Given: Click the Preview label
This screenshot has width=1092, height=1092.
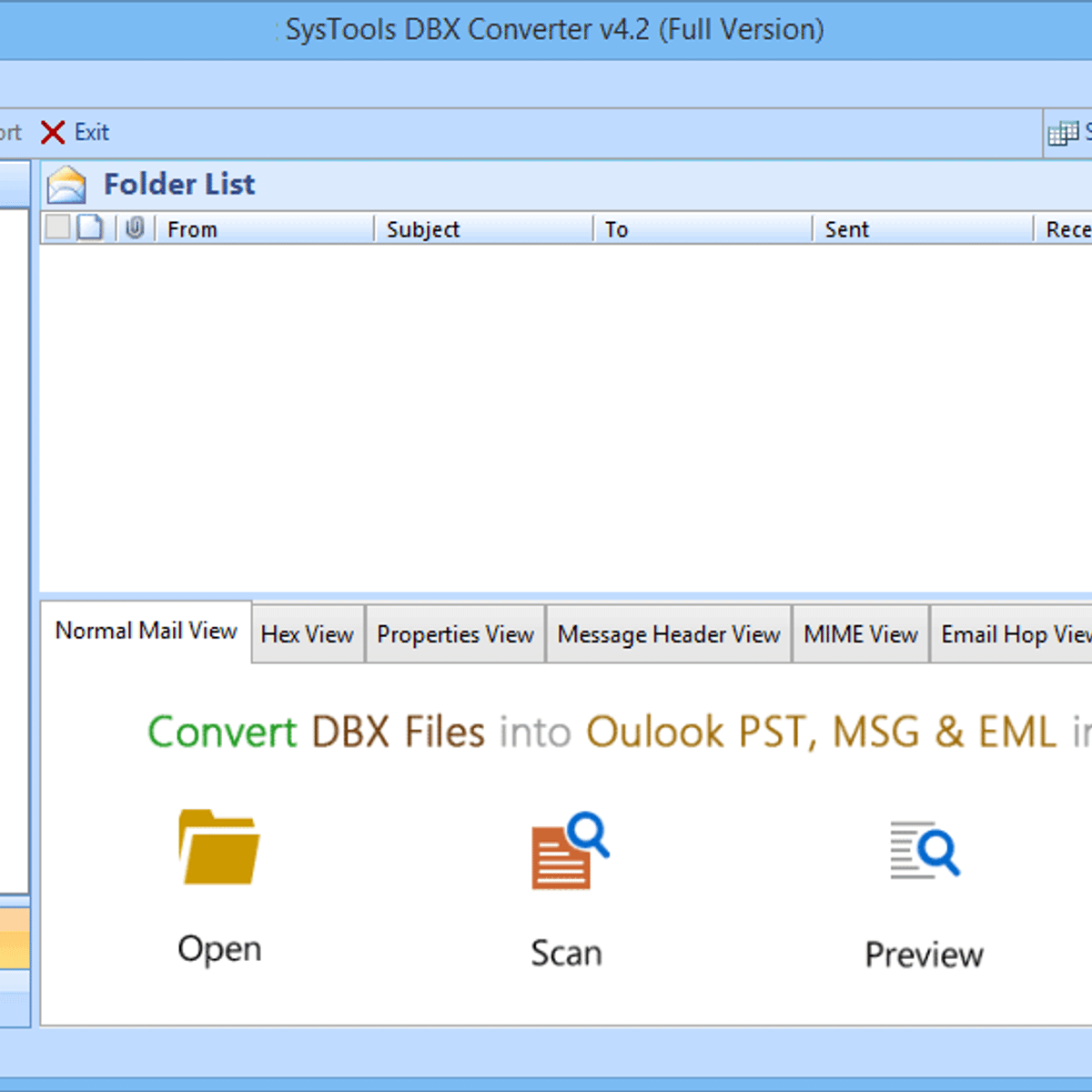Looking at the screenshot, I should [924, 955].
